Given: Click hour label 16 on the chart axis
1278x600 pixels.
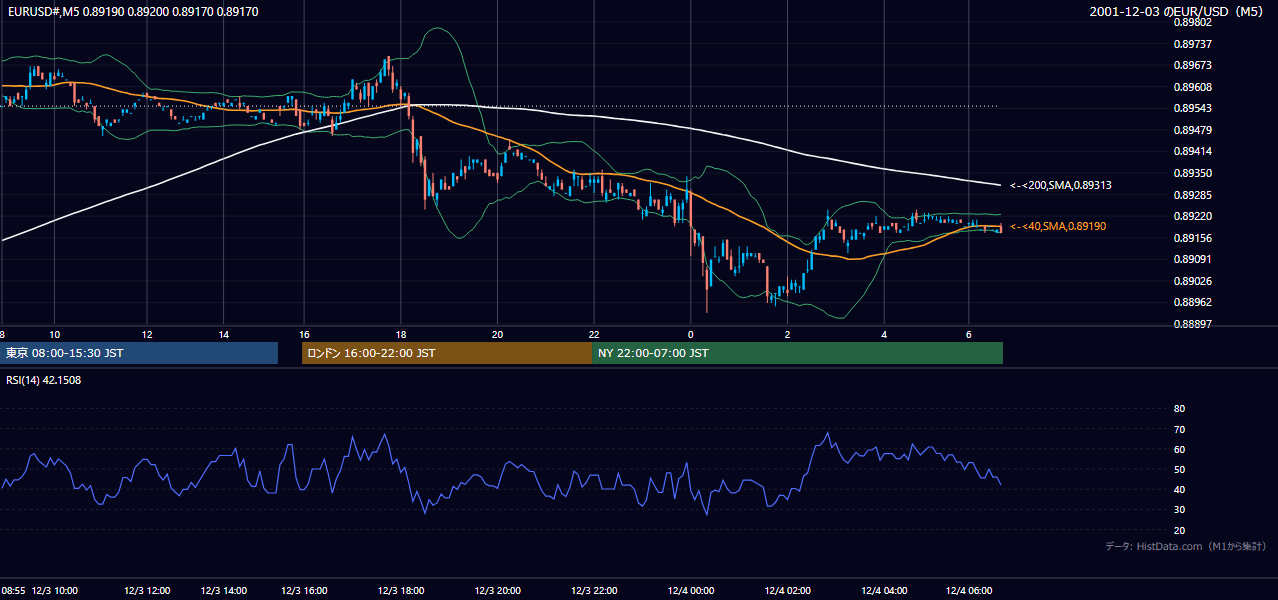Looking at the screenshot, I should point(304,334).
